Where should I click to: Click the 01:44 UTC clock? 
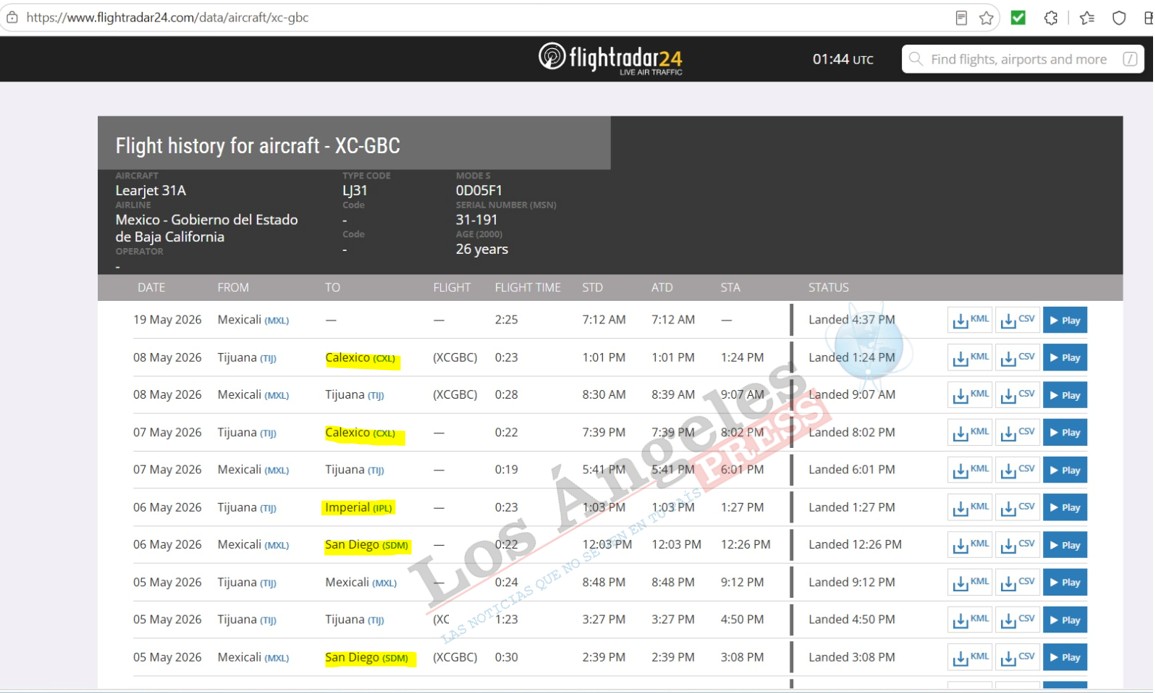click(843, 59)
